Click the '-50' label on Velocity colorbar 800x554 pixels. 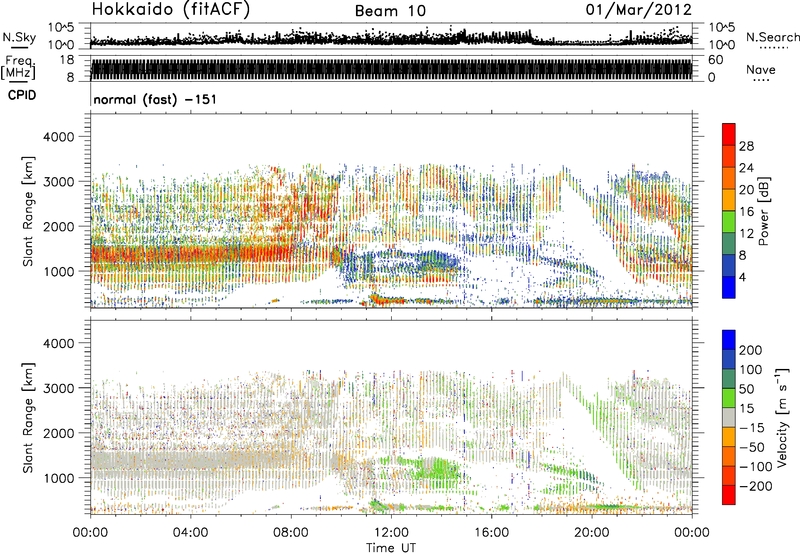click(752, 447)
